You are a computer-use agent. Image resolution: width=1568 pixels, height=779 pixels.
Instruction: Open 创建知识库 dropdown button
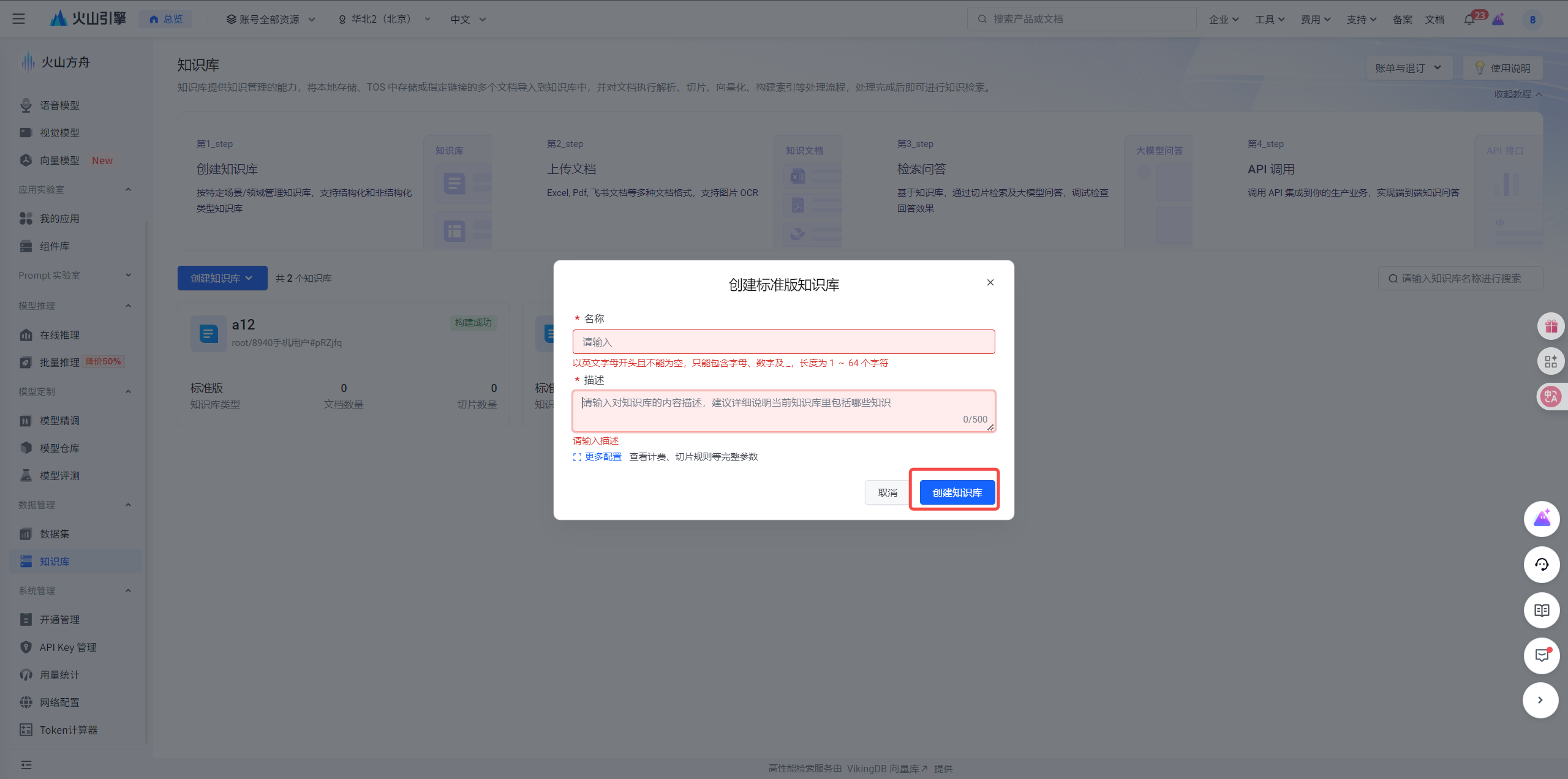click(222, 278)
